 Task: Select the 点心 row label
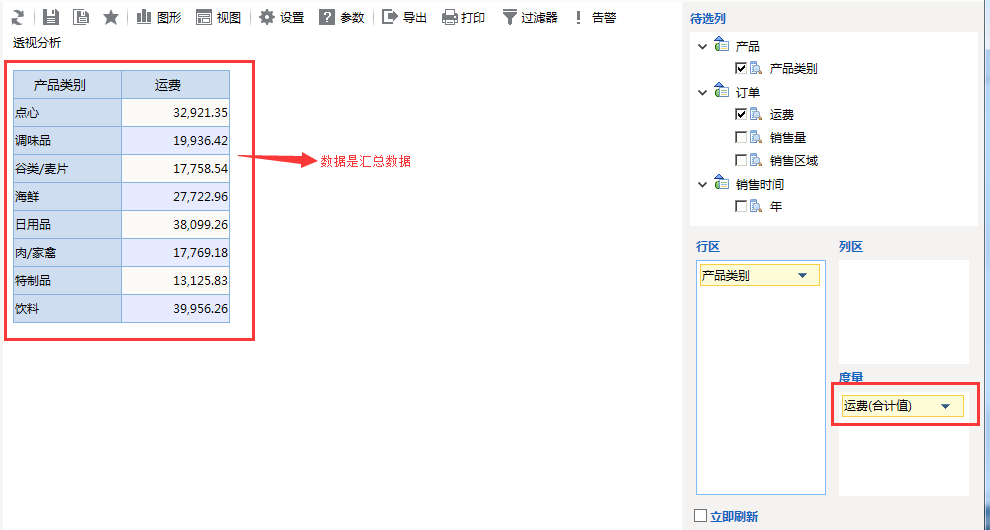(x=68, y=112)
